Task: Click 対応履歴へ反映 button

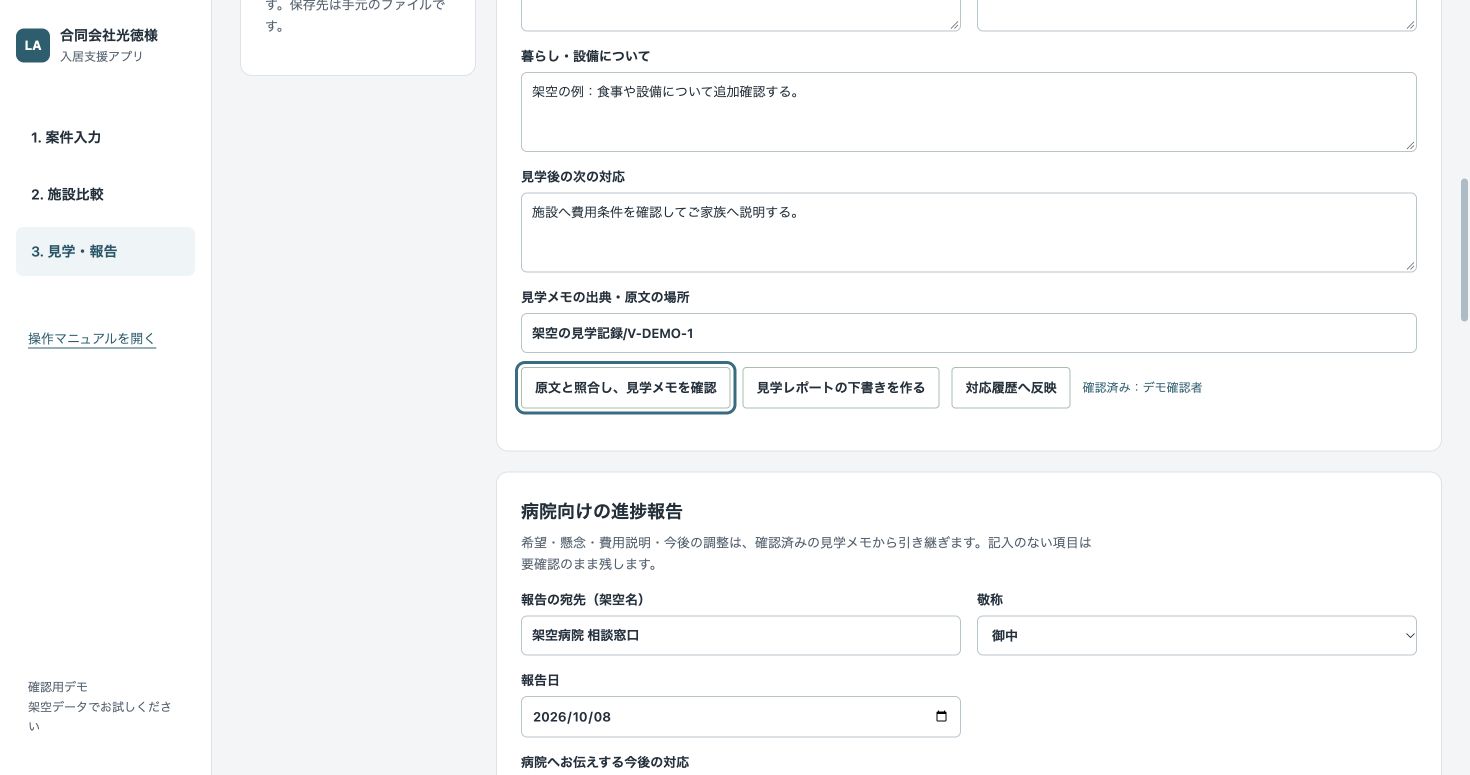Action: tap(1011, 388)
